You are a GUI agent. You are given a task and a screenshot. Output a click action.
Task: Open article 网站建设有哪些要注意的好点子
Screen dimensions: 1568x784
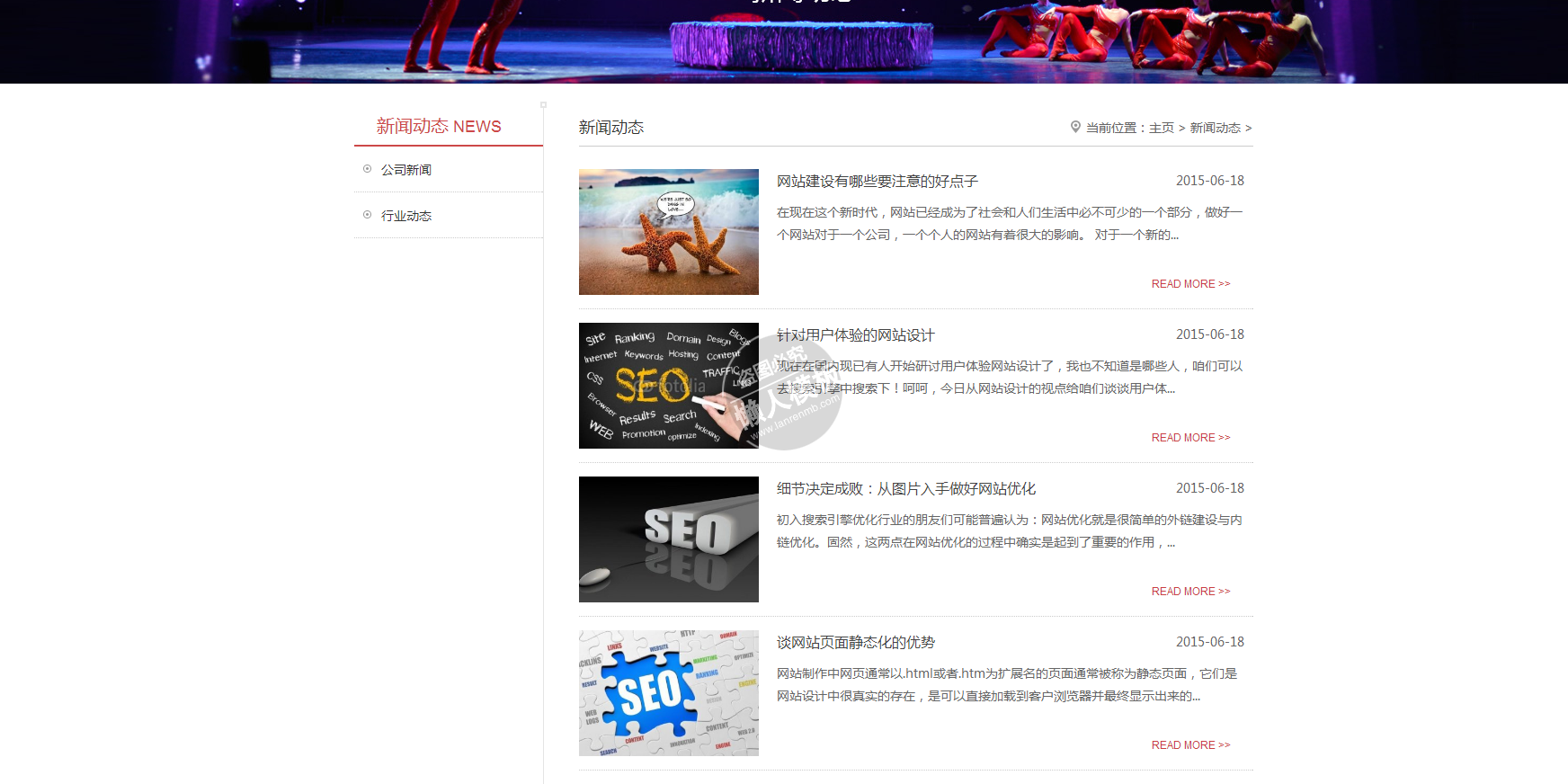click(877, 182)
